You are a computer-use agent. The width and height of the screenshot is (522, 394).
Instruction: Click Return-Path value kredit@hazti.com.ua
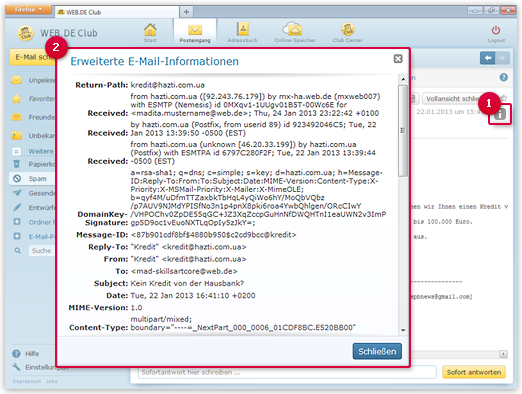(x=167, y=85)
